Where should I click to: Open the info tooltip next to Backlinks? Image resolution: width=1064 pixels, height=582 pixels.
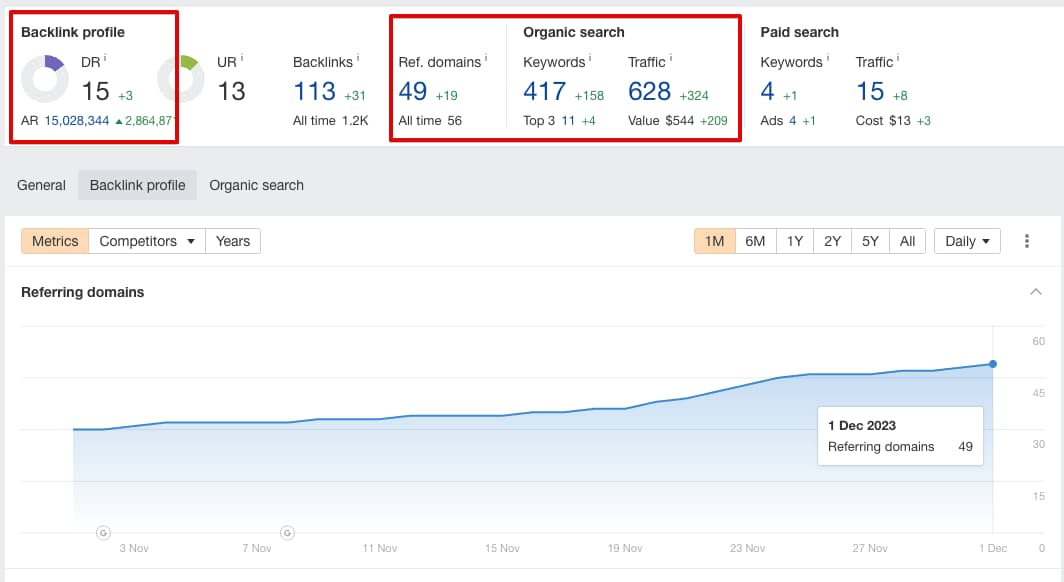(358, 58)
